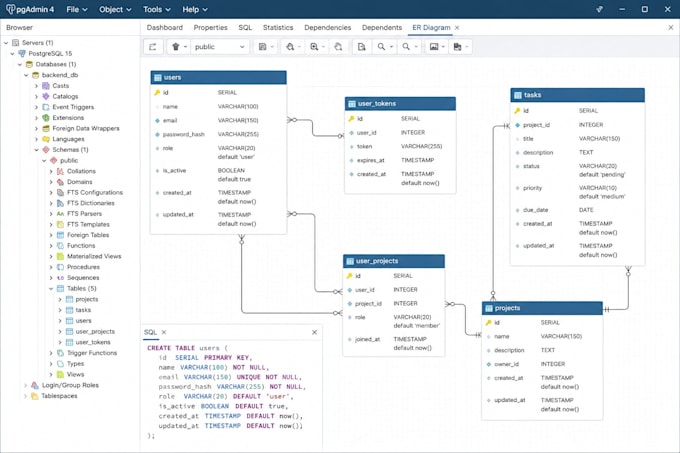Click the note icon right of public dropdown
The width and height of the screenshot is (680, 453).
point(262,47)
